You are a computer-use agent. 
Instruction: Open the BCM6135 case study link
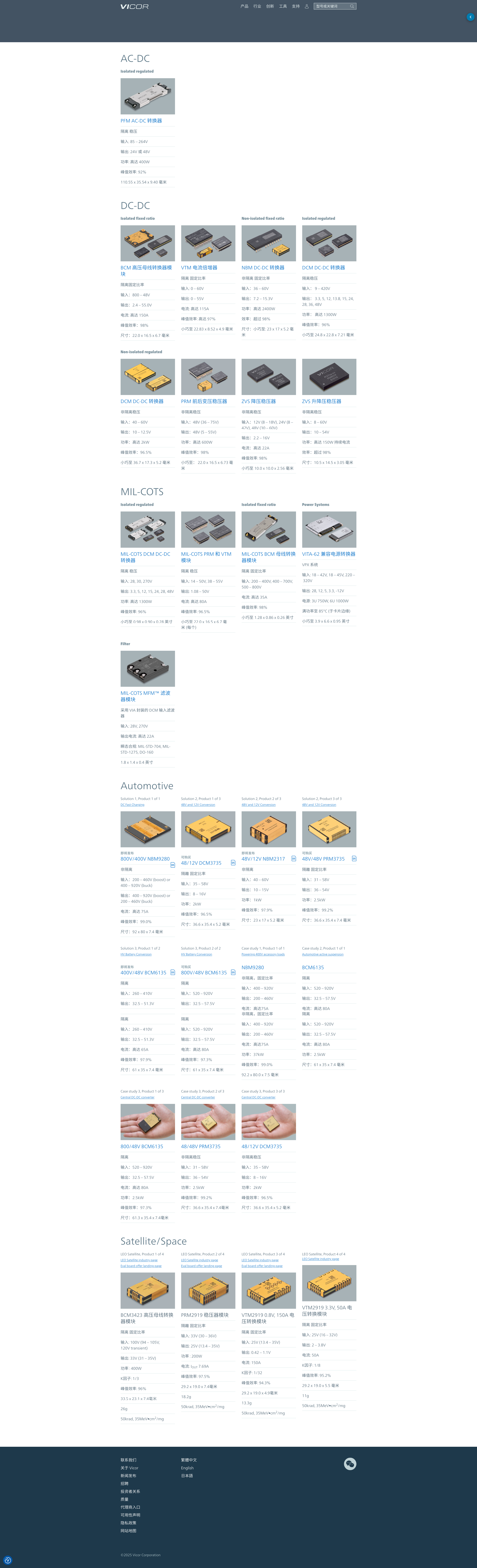[313, 967]
